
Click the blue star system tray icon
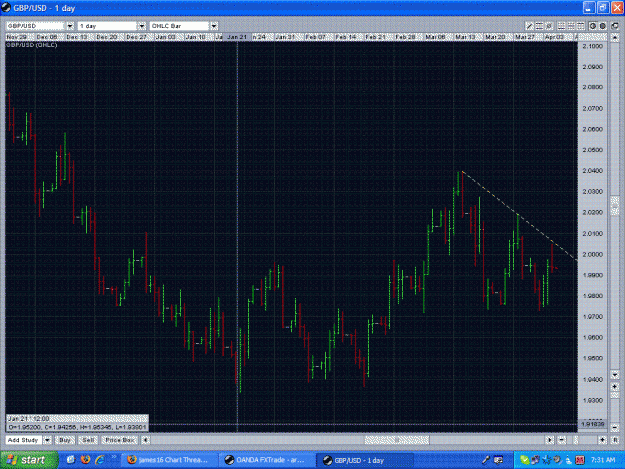[x=546, y=460]
